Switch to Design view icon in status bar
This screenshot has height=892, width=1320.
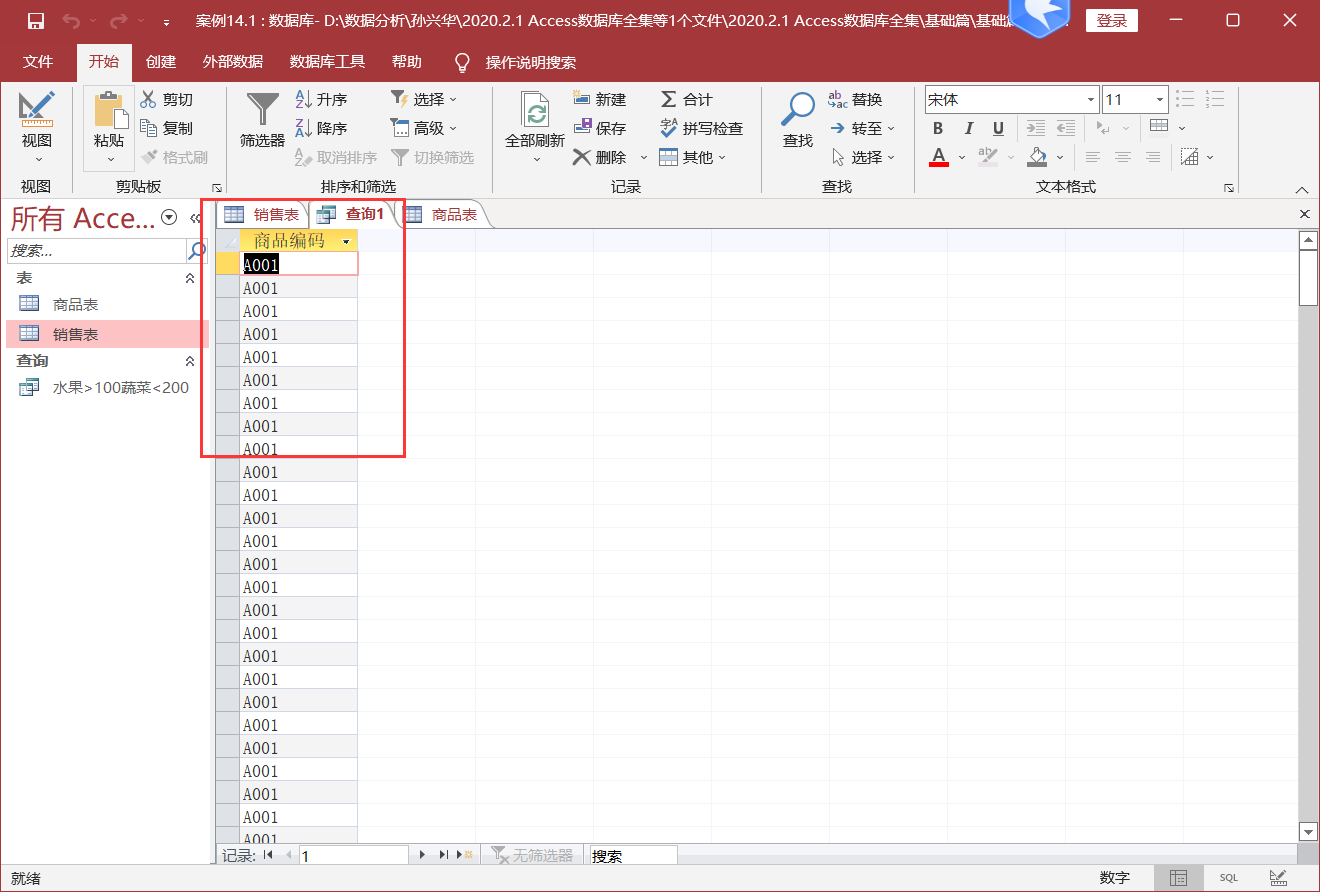click(x=1277, y=878)
